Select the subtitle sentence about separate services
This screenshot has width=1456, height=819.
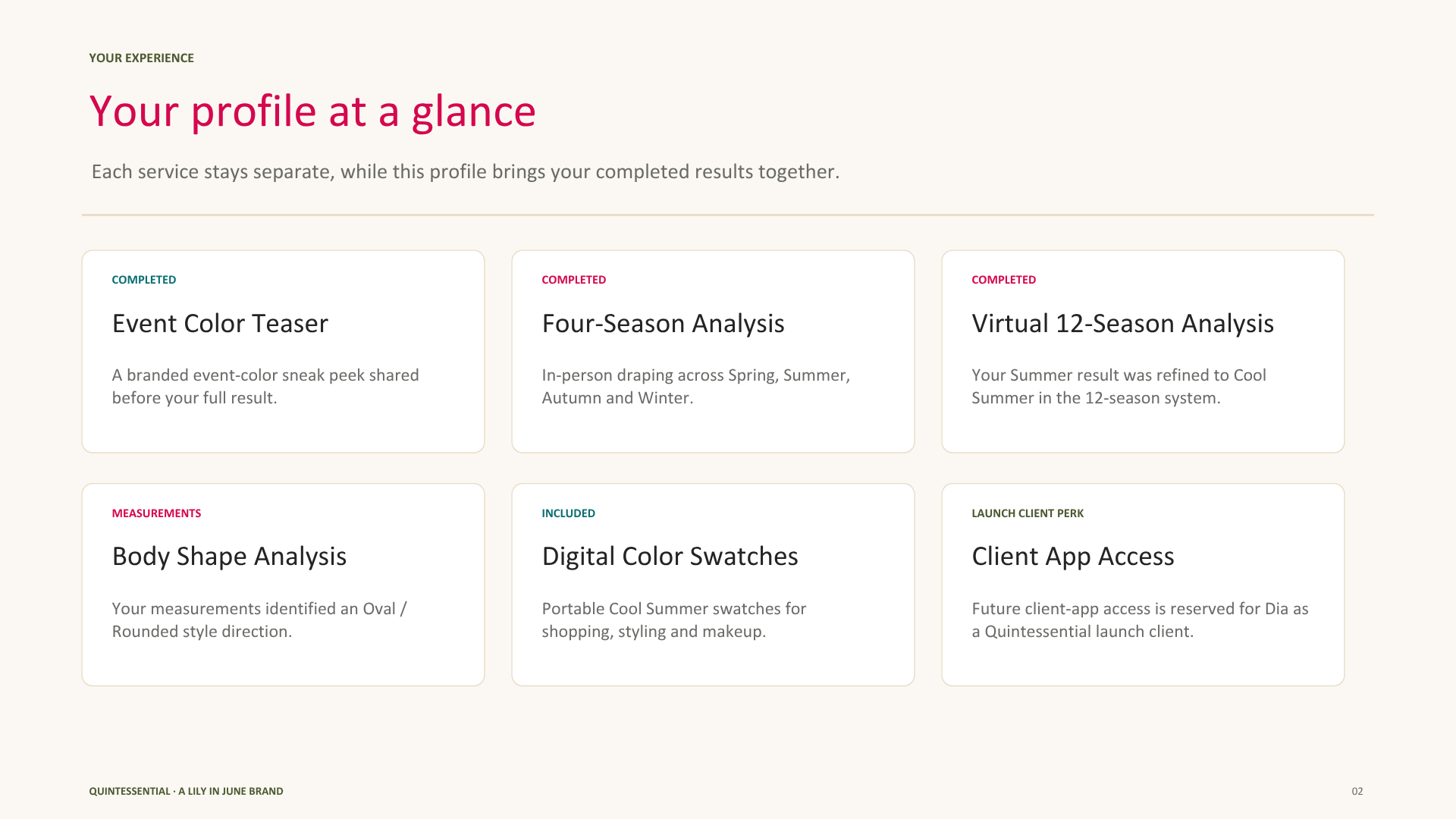coord(466,172)
